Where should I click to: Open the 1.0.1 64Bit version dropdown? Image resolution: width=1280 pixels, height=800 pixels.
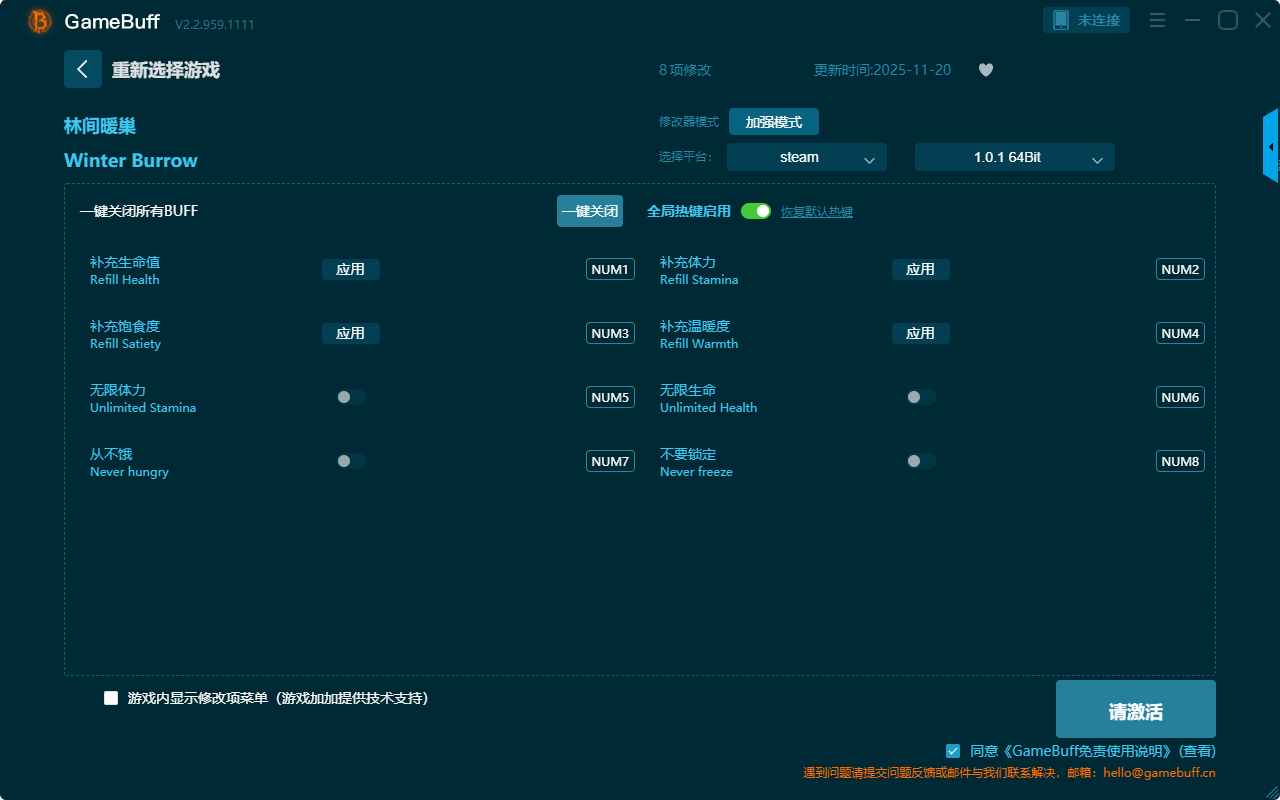coord(1014,157)
